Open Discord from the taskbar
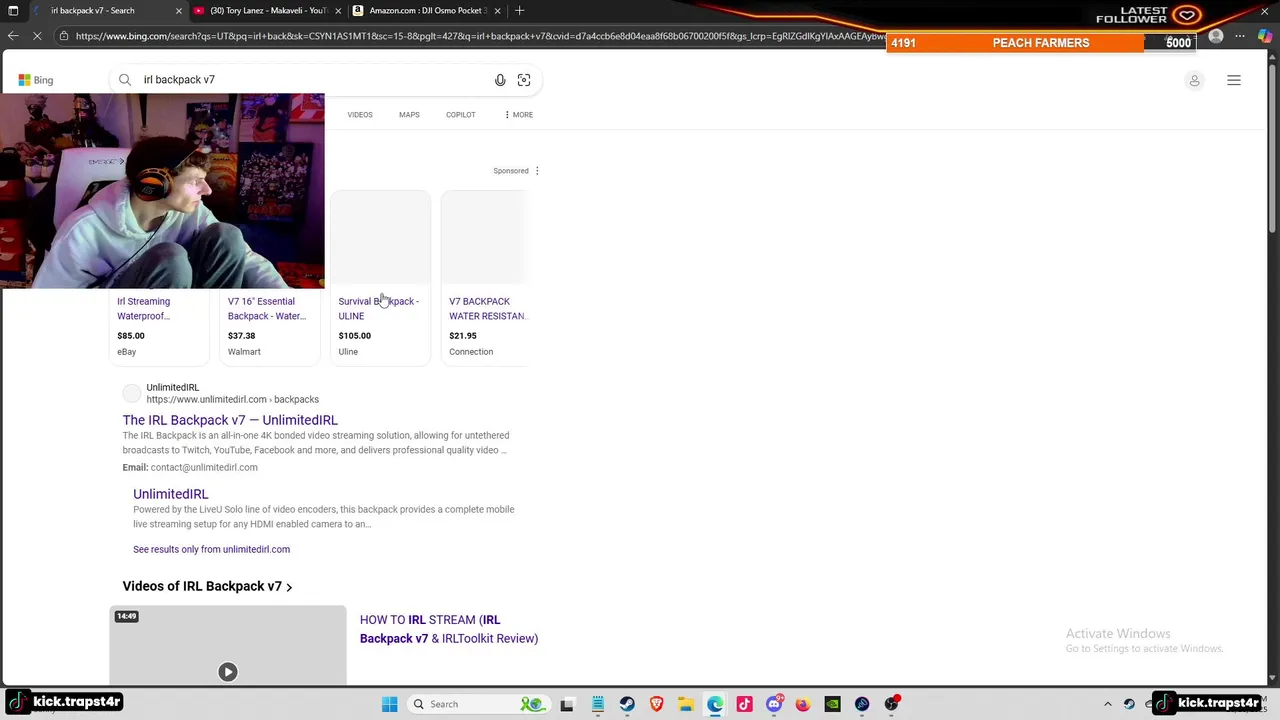 [x=774, y=704]
